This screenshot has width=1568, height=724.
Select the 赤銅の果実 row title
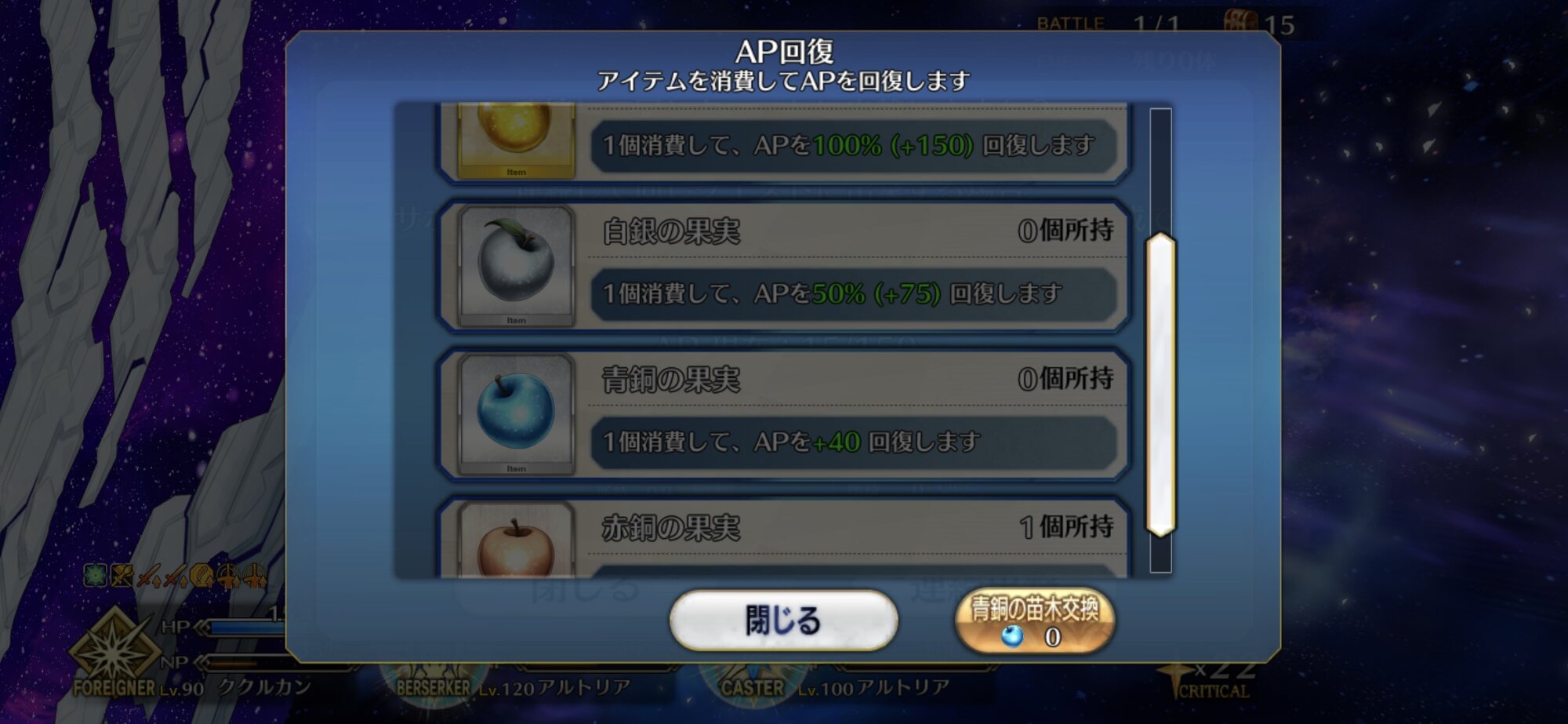click(671, 528)
